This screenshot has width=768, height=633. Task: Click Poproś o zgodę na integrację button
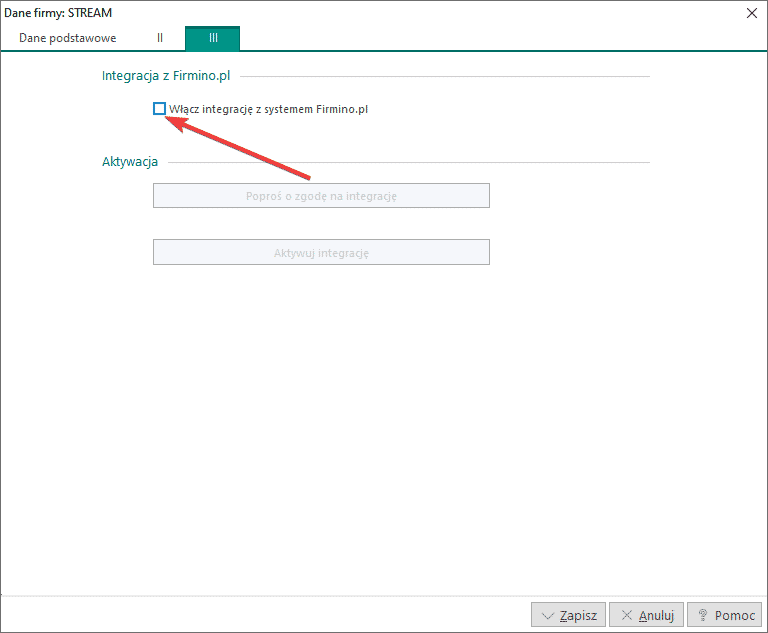point(321,196)
